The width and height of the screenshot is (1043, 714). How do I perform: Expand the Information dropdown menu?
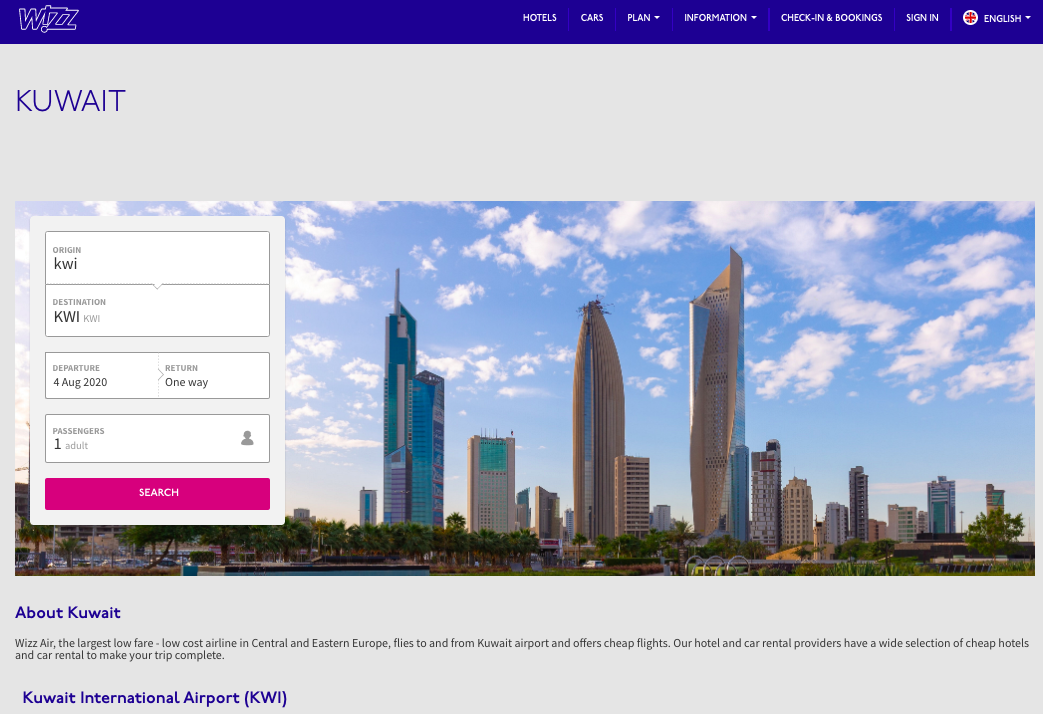720,18
